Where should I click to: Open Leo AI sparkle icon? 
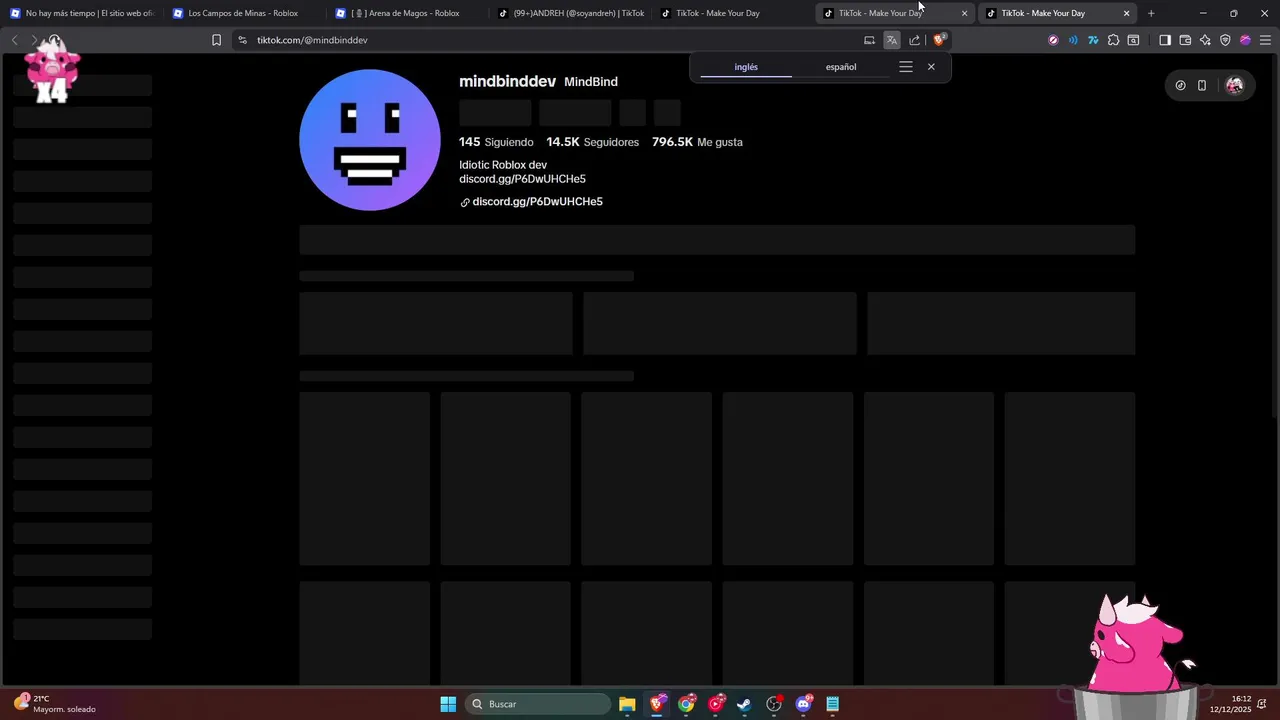pyautogui.click(x=1205, y=40)
